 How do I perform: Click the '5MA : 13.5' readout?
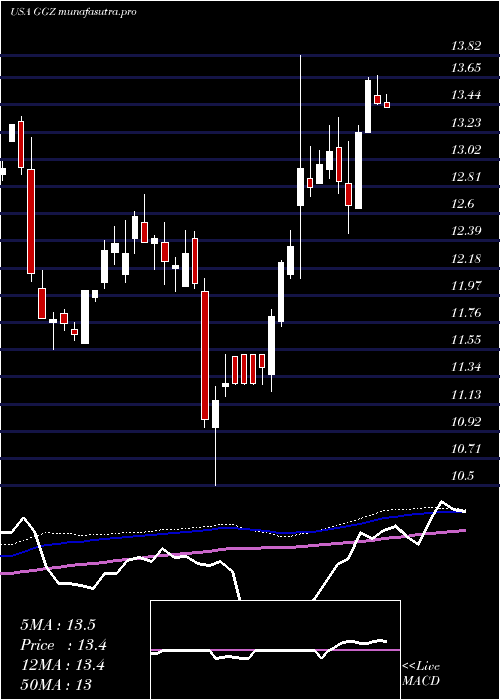(x=58, y=625)
